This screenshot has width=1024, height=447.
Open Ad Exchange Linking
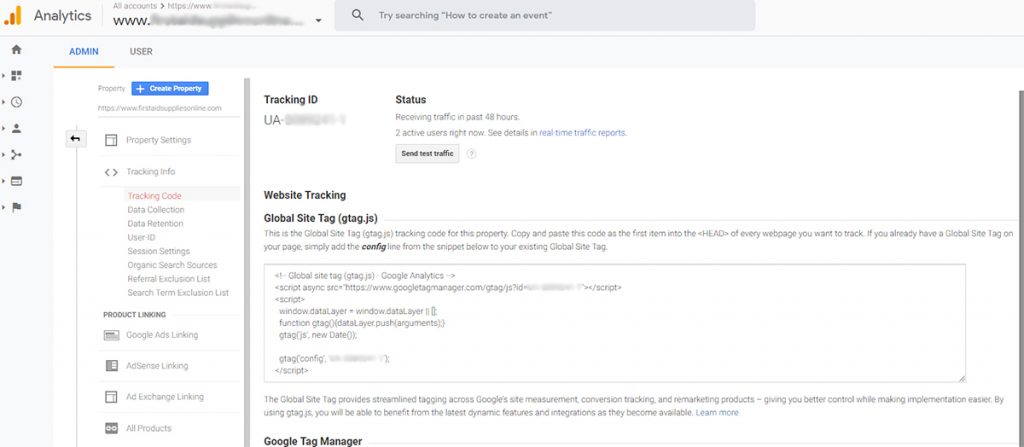[x=165, y=397]
